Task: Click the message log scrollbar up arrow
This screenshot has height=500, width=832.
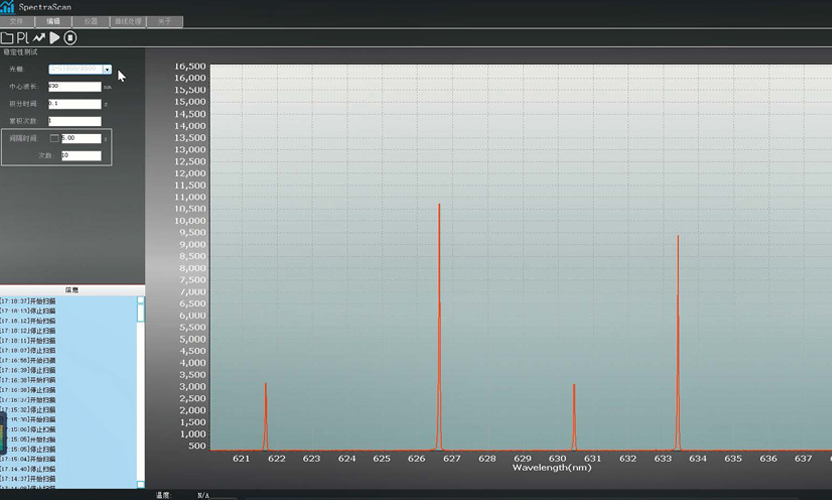Action: click(141, 299)
